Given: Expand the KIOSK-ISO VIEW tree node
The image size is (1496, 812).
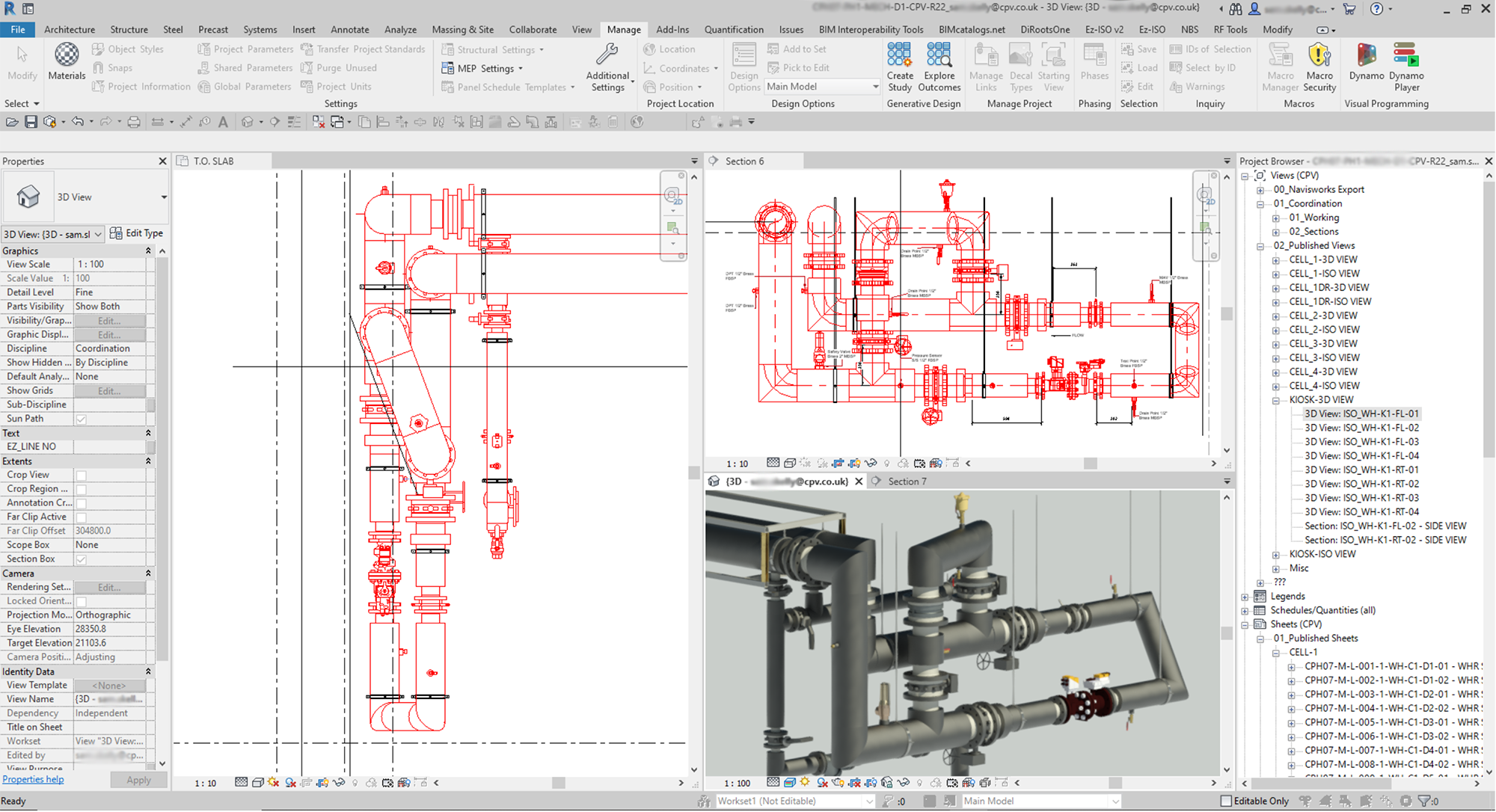Looking at the screenshot, I should 1275,555.
